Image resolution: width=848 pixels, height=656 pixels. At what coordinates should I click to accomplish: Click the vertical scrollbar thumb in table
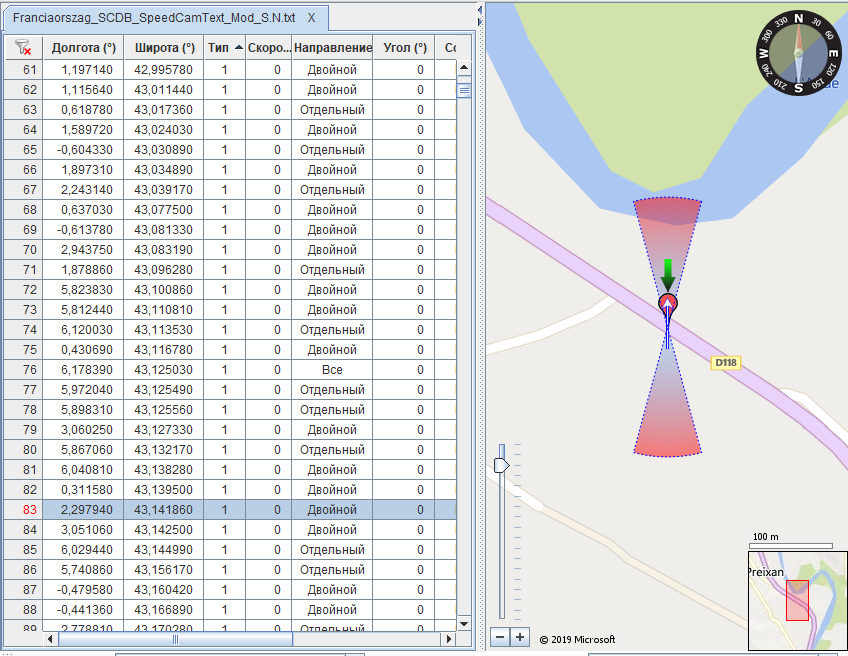pyautogui.click(x=464, y=90)
